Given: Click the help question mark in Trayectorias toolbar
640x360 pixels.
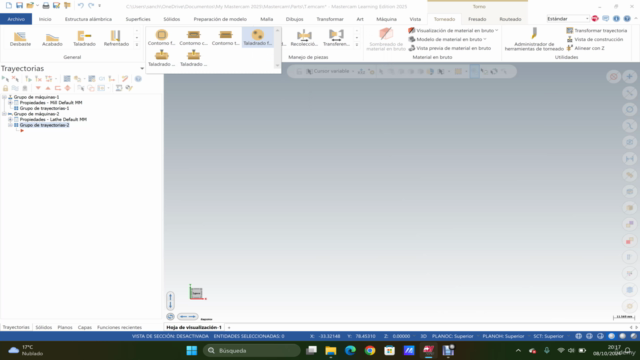Looking at the screenshot, I should click(x=138, y=79).
